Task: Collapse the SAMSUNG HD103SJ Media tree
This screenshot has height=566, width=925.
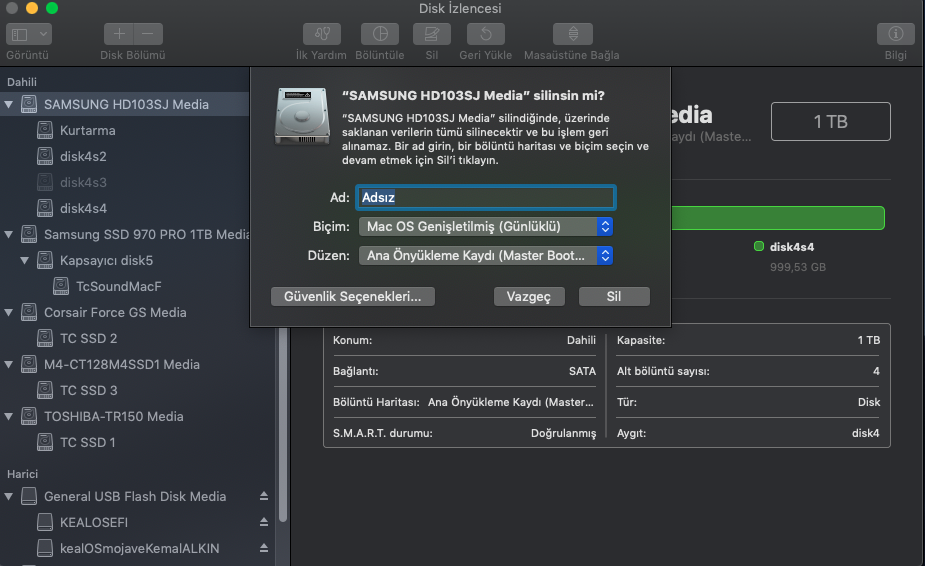Action: [9, 104]
